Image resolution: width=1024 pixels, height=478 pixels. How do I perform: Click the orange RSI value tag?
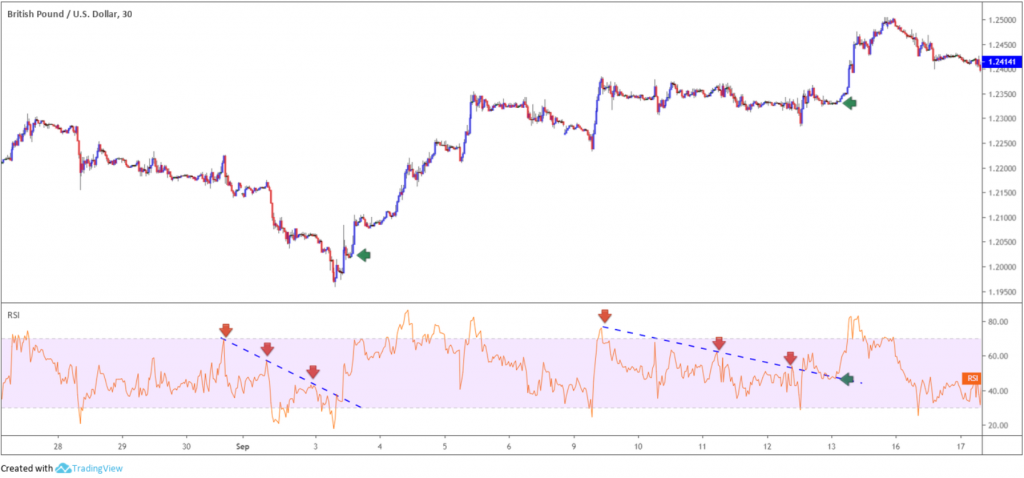(x=972, y=379)
